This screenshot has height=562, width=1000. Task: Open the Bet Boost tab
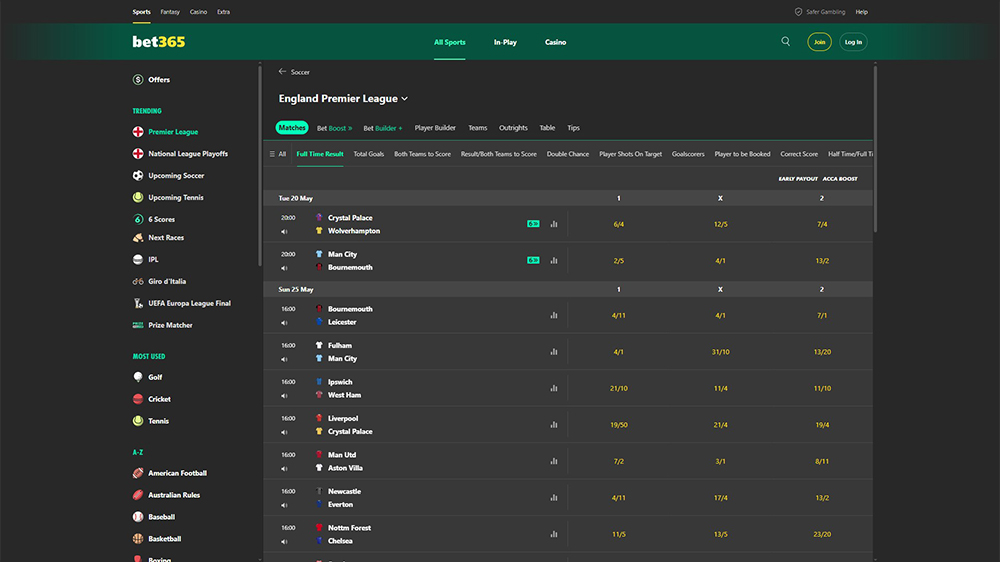point(334,128)
